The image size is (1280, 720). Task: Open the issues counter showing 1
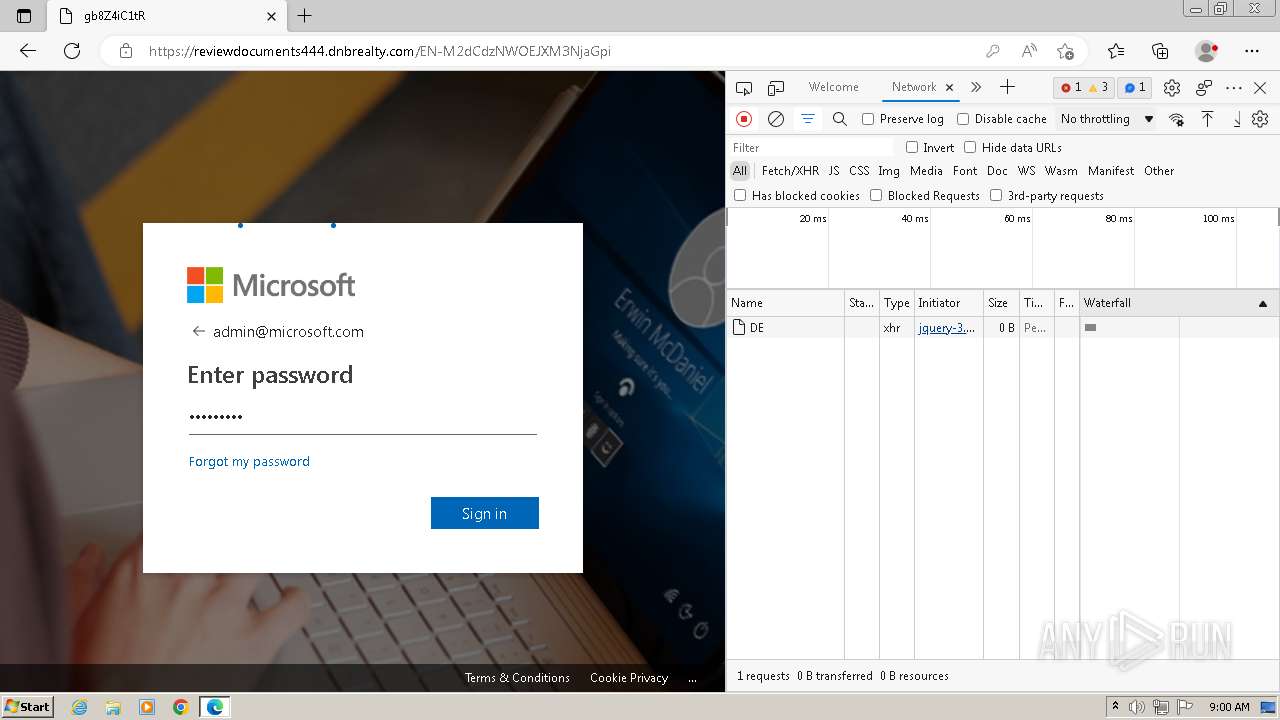[x=1135, y=88]
